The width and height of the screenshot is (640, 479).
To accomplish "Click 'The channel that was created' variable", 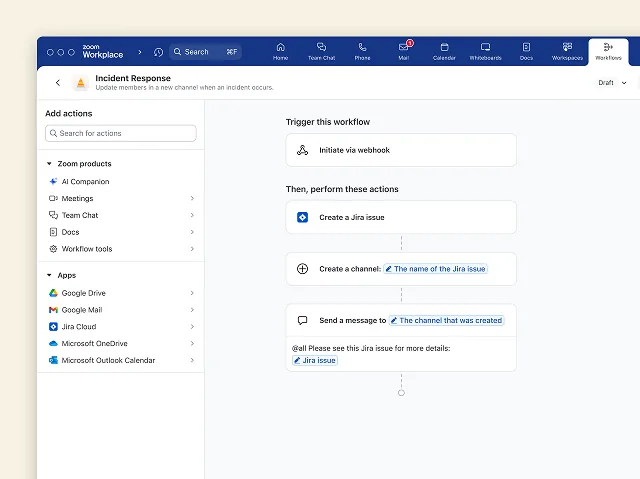I will coord(446,320).
